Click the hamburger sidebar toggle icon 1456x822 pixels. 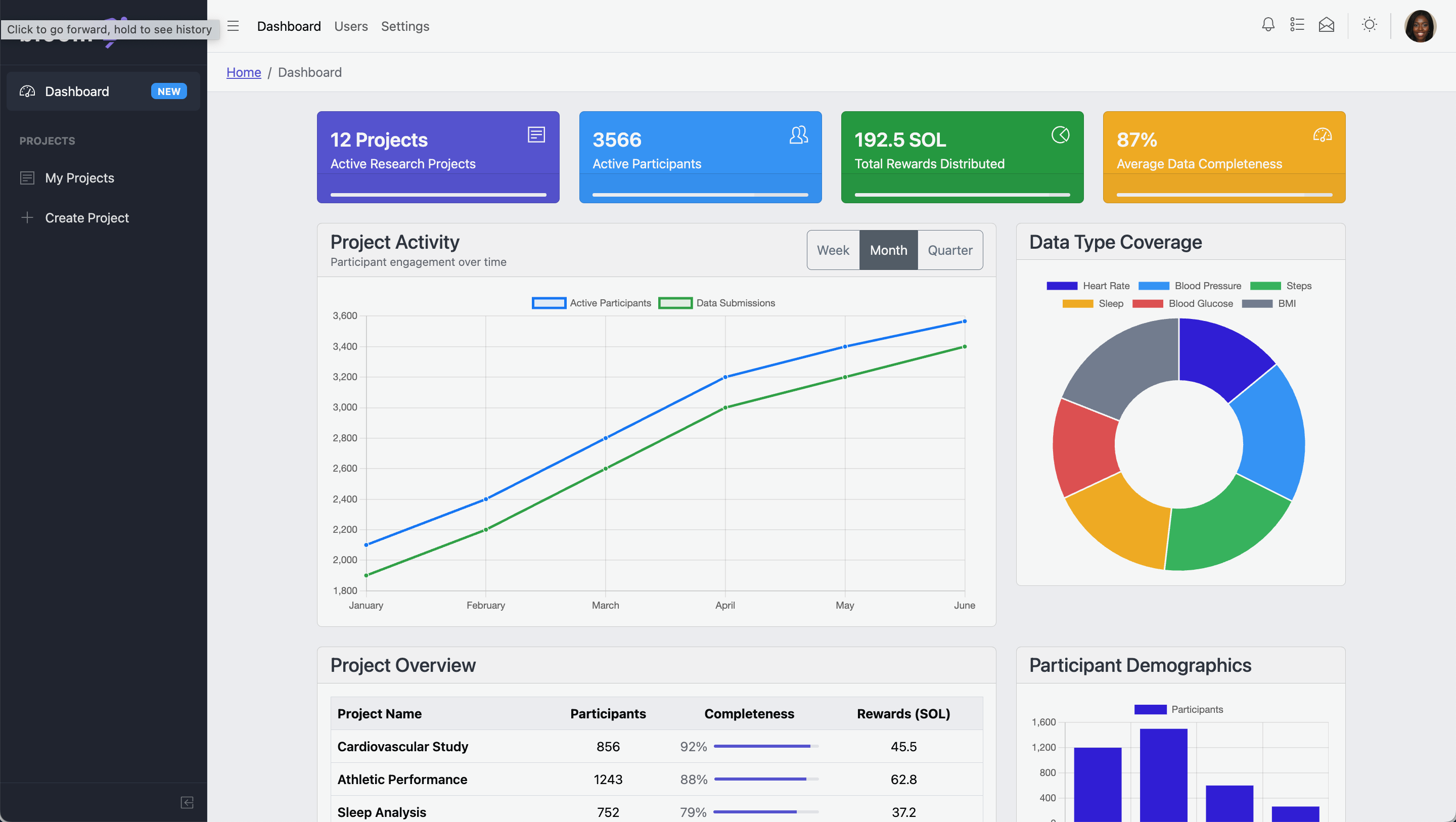[x=233, y=26]
